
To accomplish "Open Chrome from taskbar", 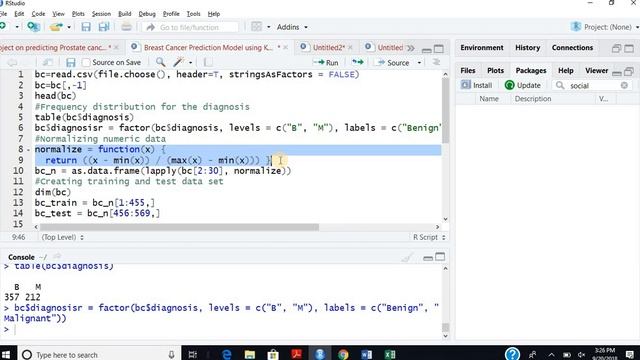I will (343, 354).
